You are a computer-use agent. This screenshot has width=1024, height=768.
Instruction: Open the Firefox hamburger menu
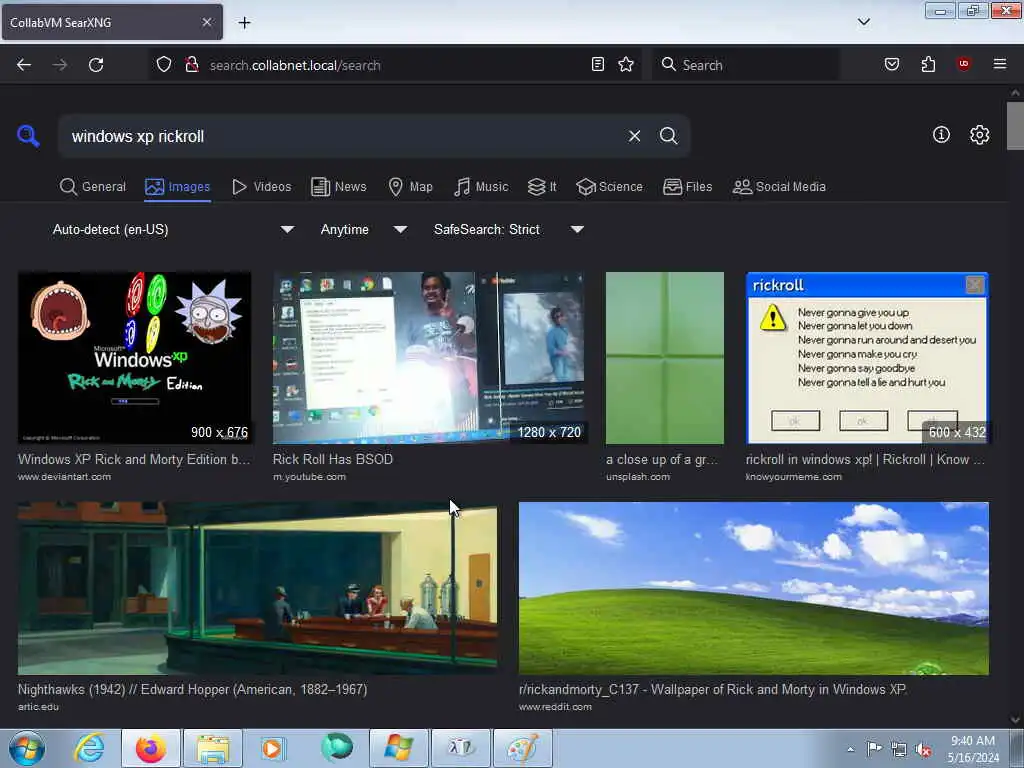[x=1000, y=64]
